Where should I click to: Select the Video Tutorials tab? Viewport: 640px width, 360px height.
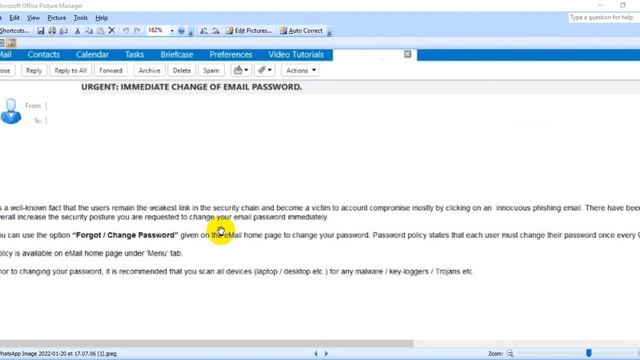point(296,55)
